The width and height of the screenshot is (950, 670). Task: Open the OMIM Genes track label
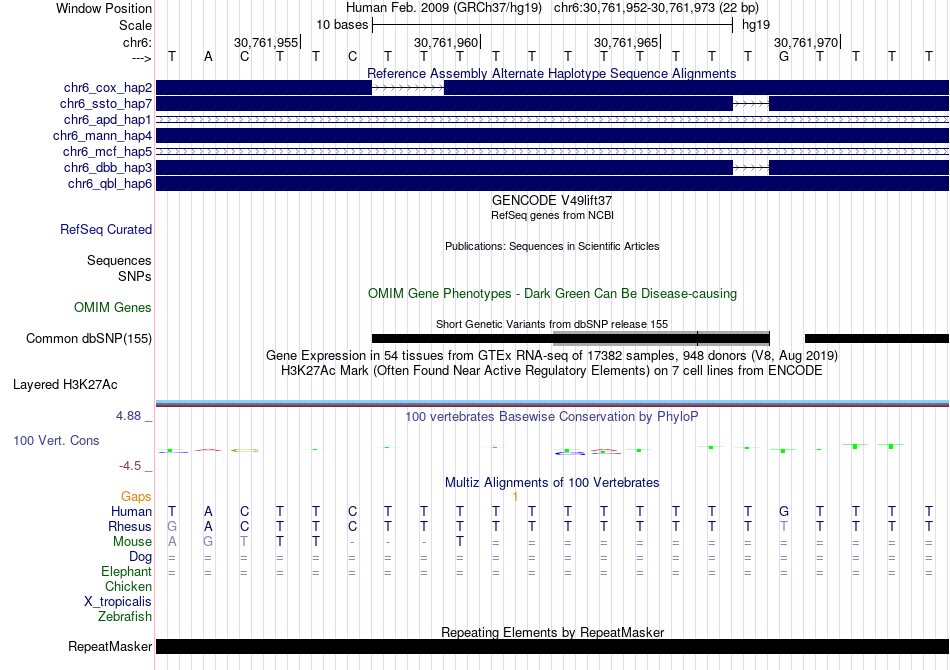coord(113,308)
